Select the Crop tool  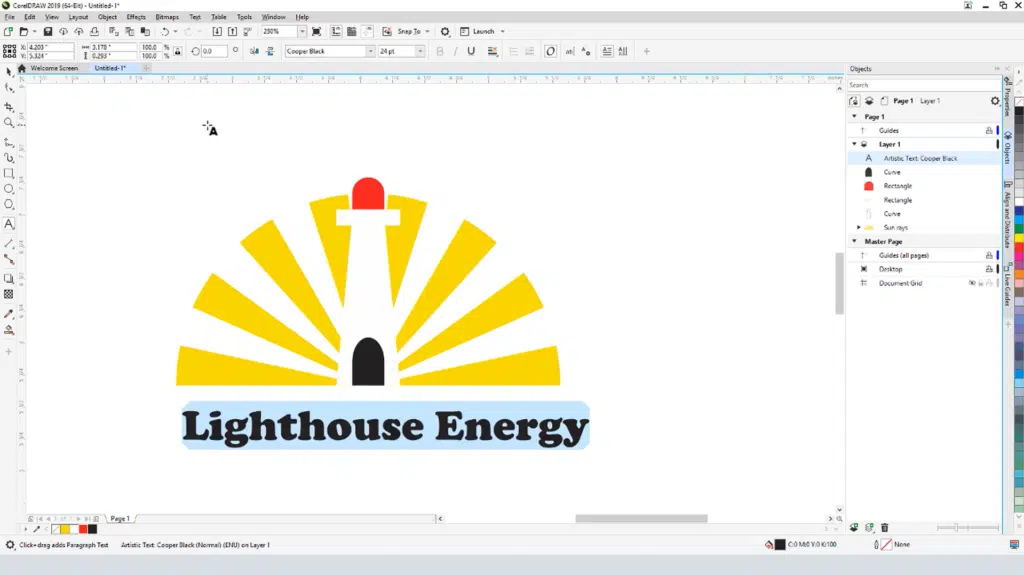8,107
